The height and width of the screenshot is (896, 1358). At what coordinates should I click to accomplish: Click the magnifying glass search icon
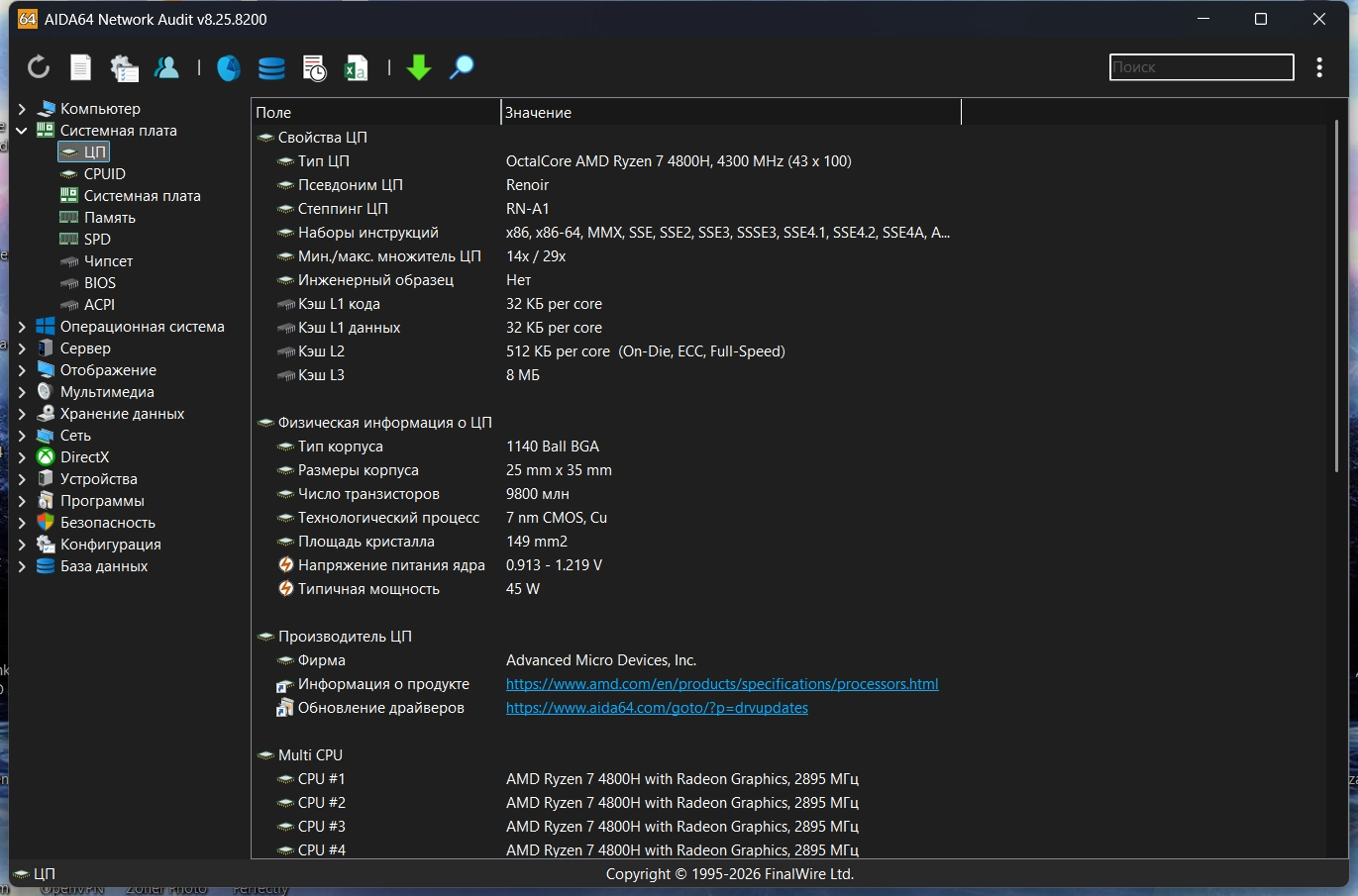tap(462, 67)
